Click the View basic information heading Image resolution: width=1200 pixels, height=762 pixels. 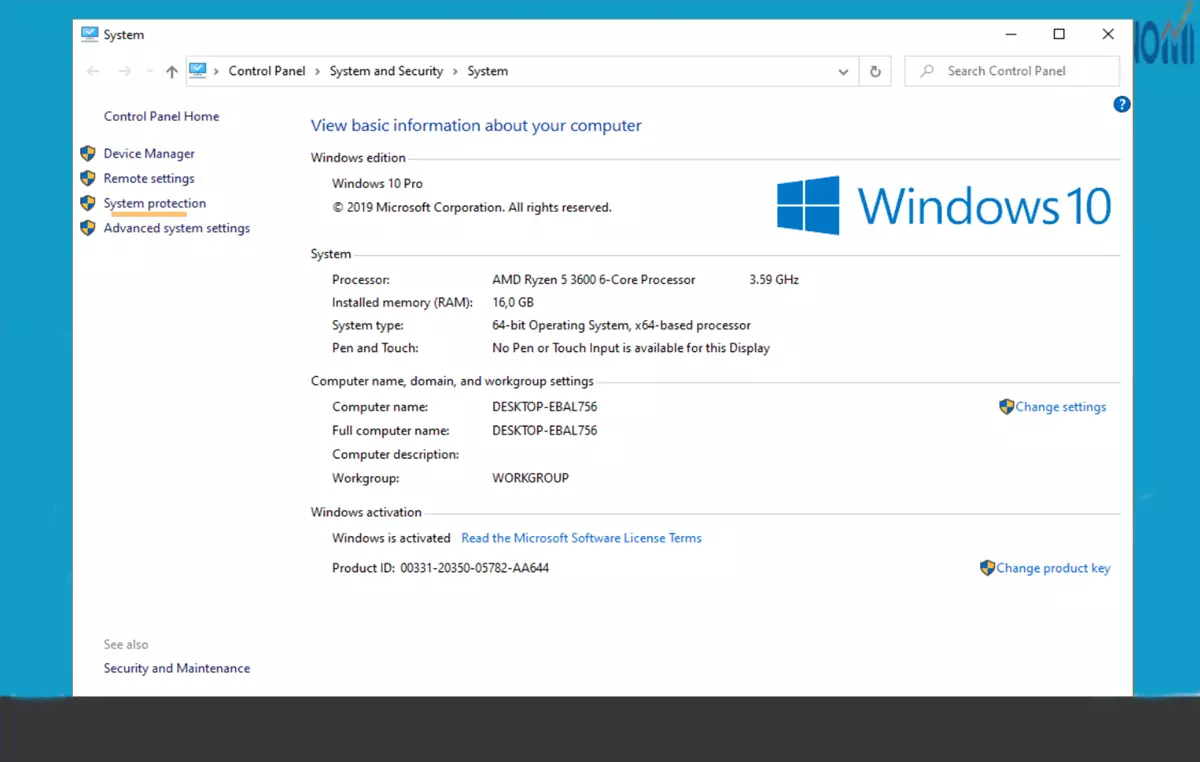click(x=476, y=125)
